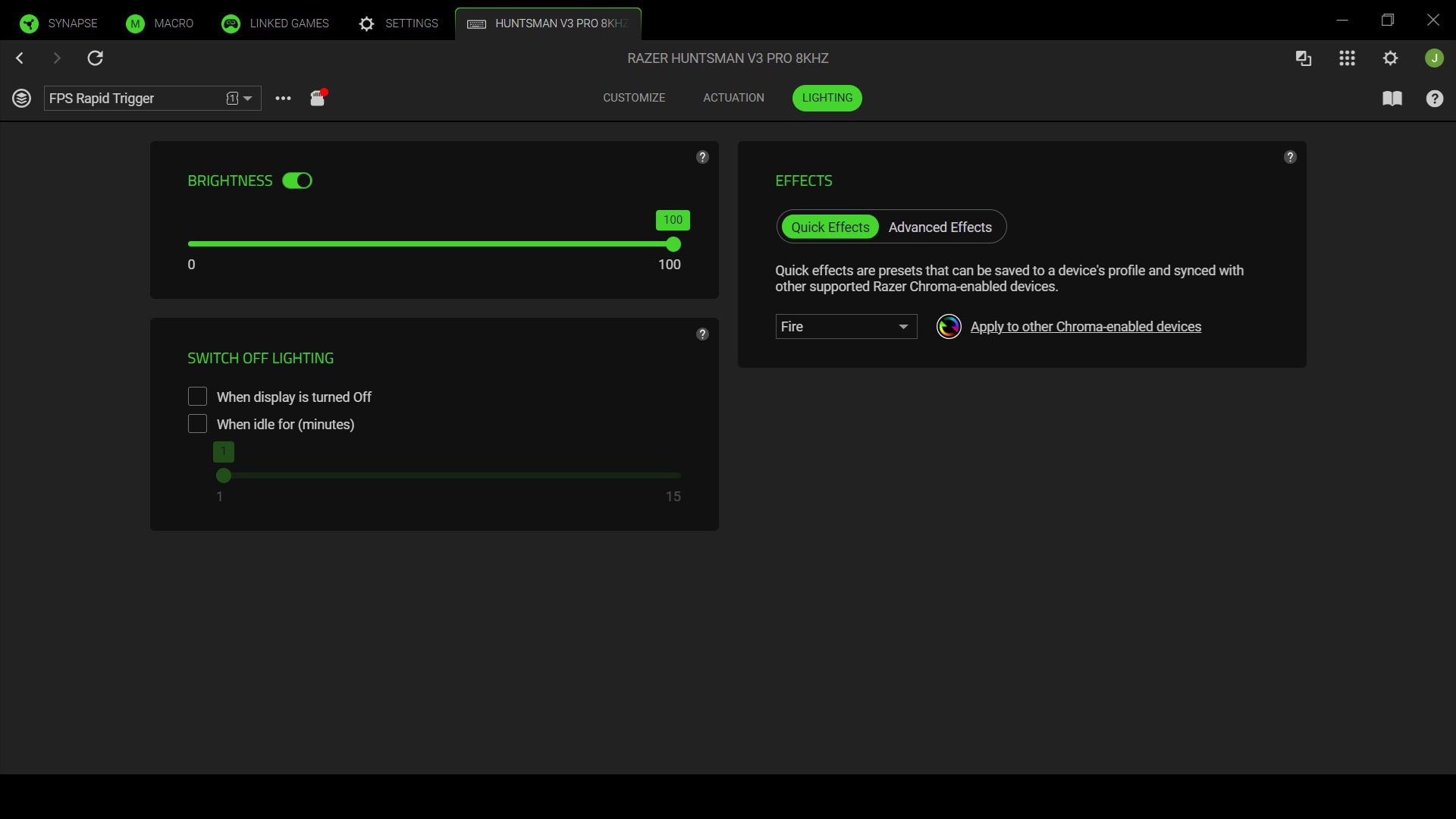Open the Chroma effects picker icon
Image resolution: width=1456 pixels, height=819 pixels.
[949, 326]
